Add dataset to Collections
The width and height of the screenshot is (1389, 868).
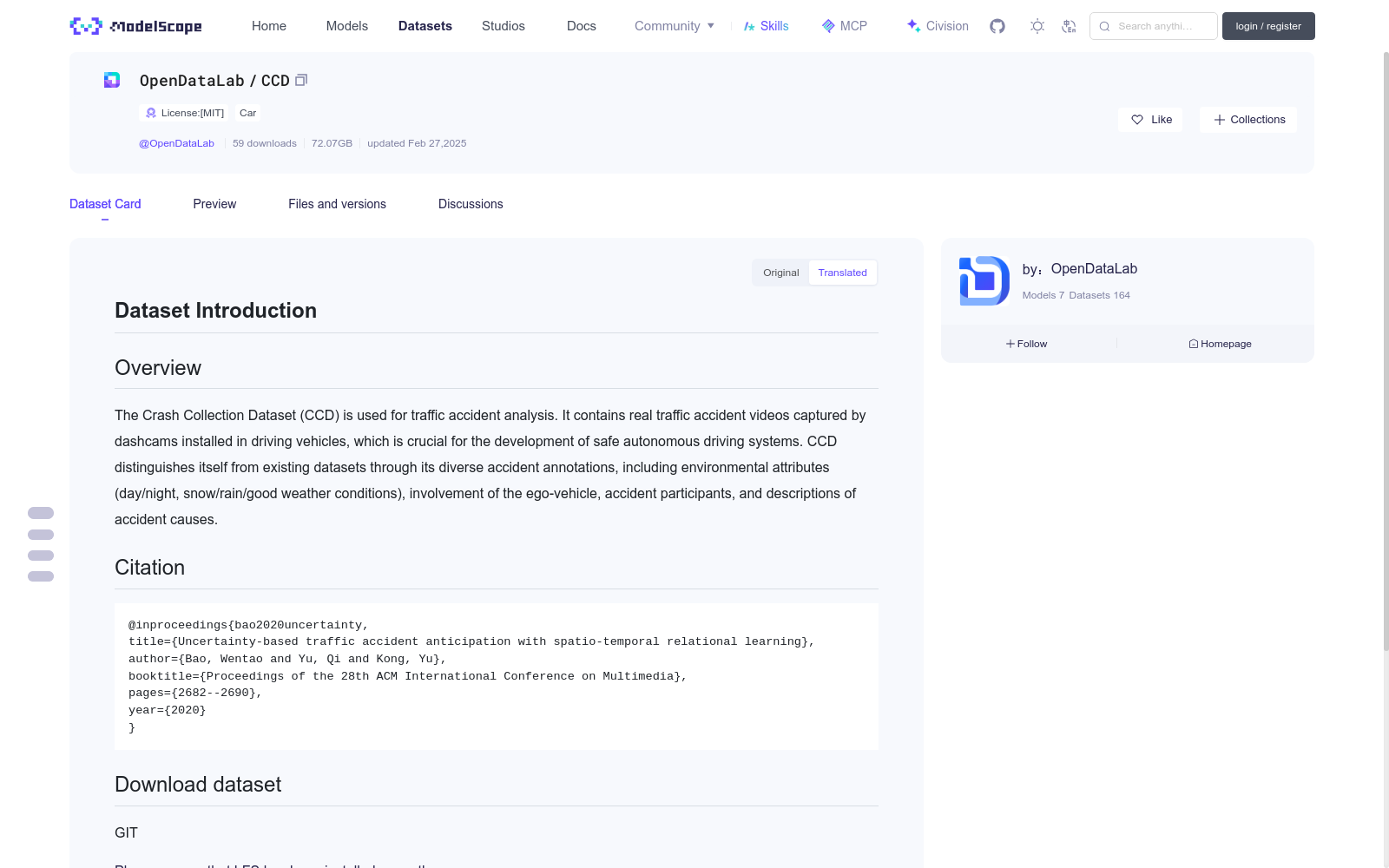pos(1248,120)
